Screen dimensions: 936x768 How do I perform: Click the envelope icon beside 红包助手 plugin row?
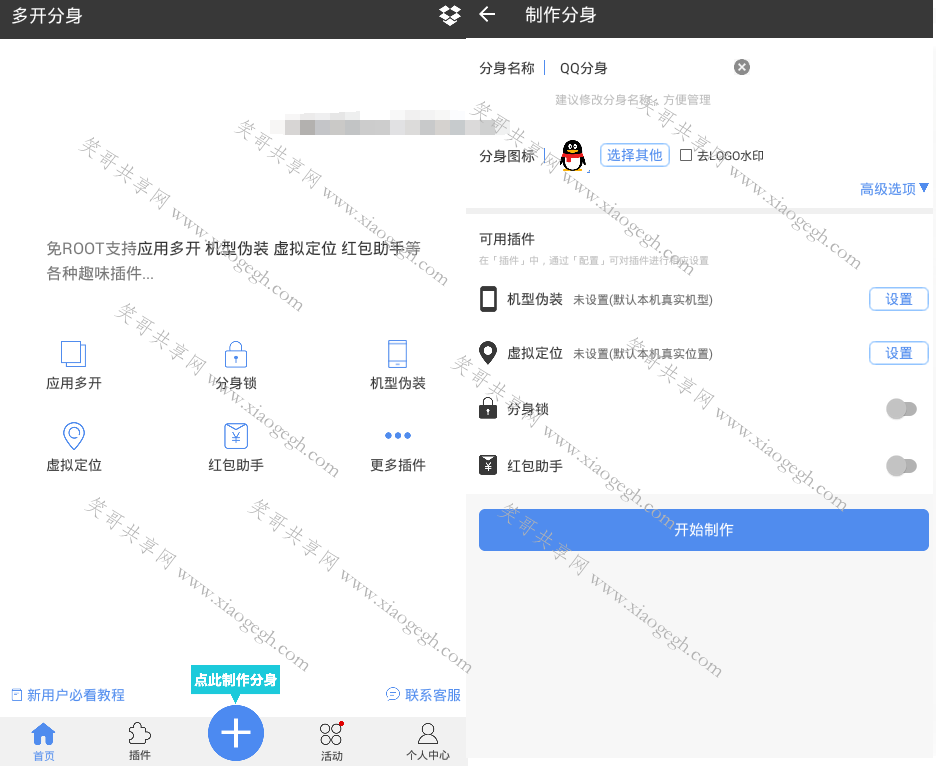tap(488, 465)
